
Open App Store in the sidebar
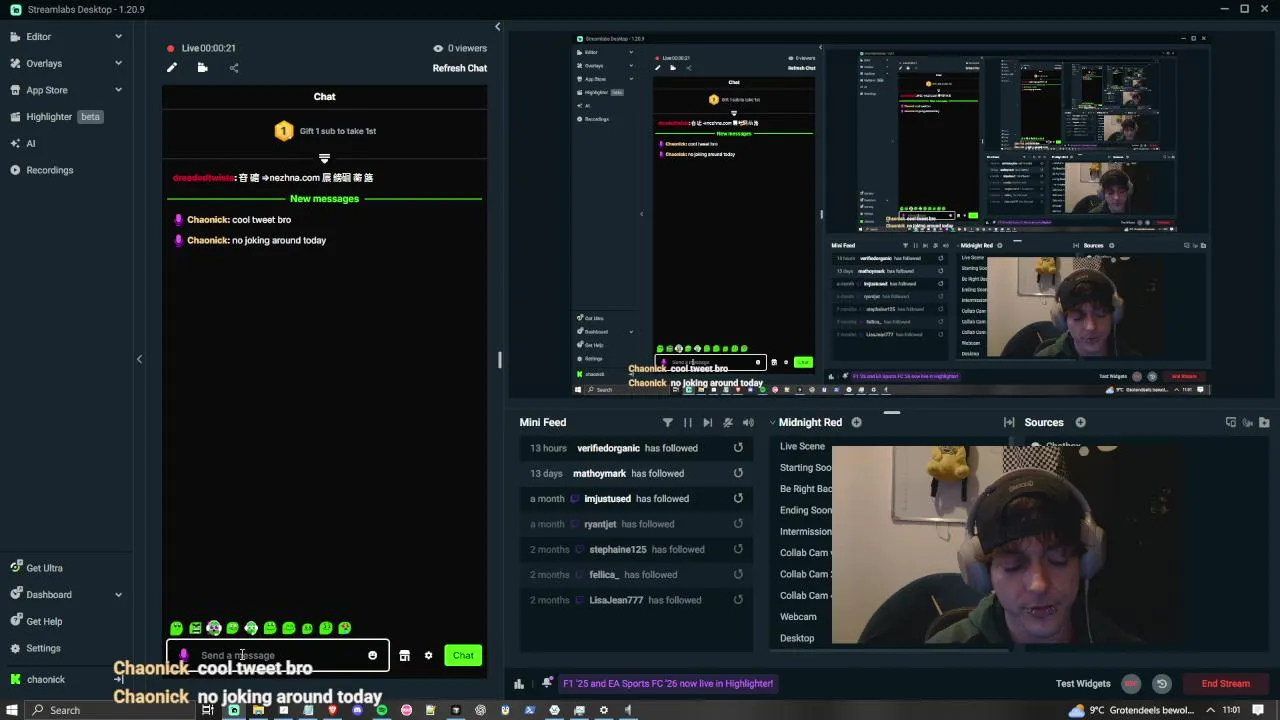coord(46,90)
